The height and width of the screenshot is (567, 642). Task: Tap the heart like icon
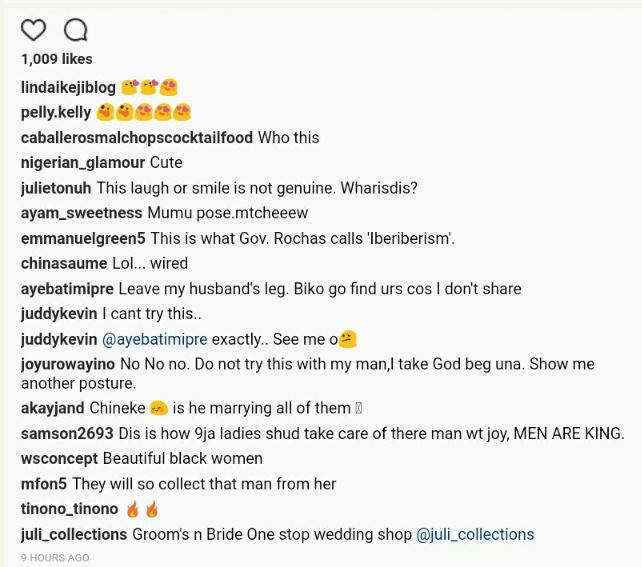(33, 30)
